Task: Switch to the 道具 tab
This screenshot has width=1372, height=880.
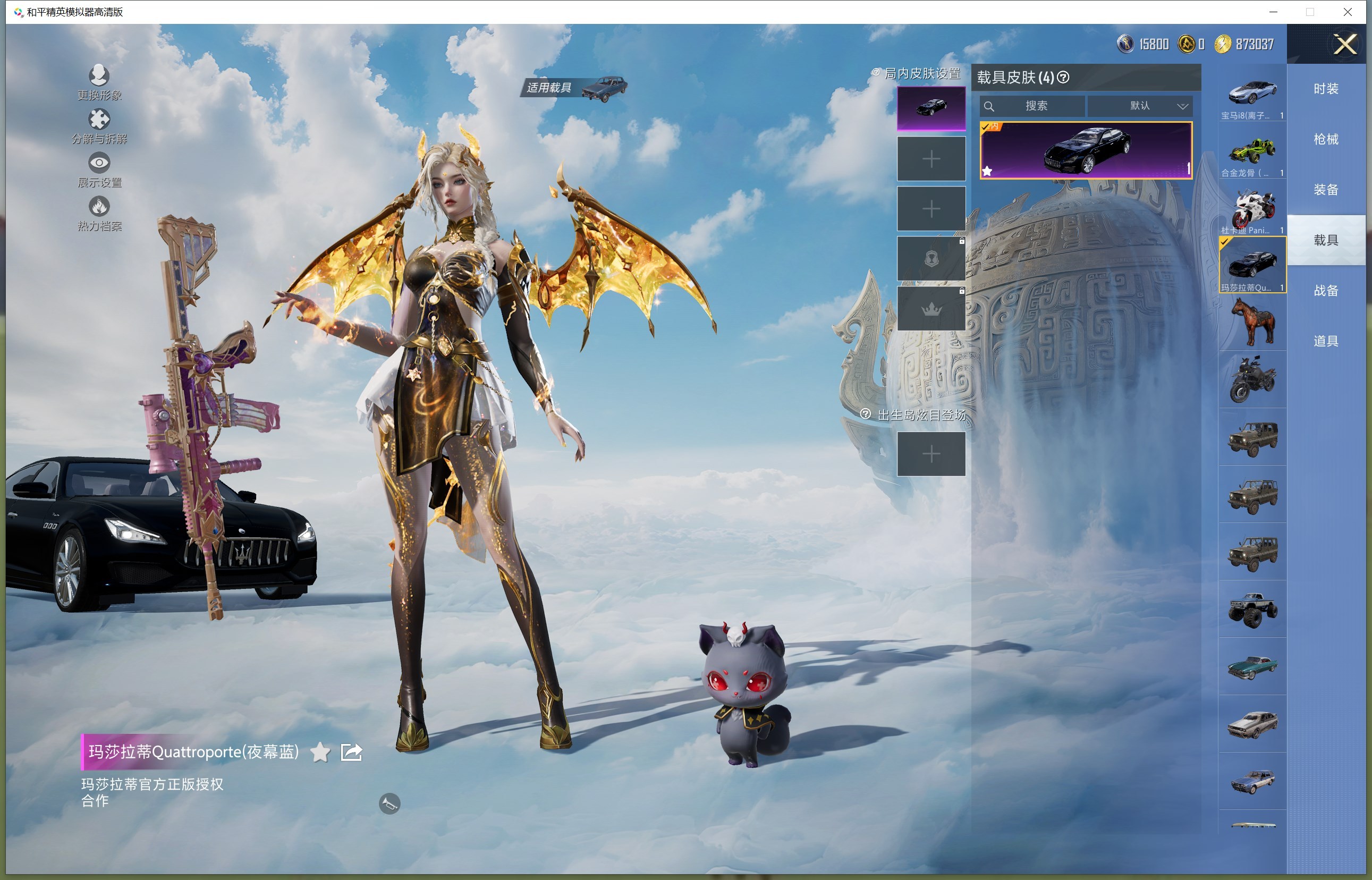Action: tap(1326, 341)
